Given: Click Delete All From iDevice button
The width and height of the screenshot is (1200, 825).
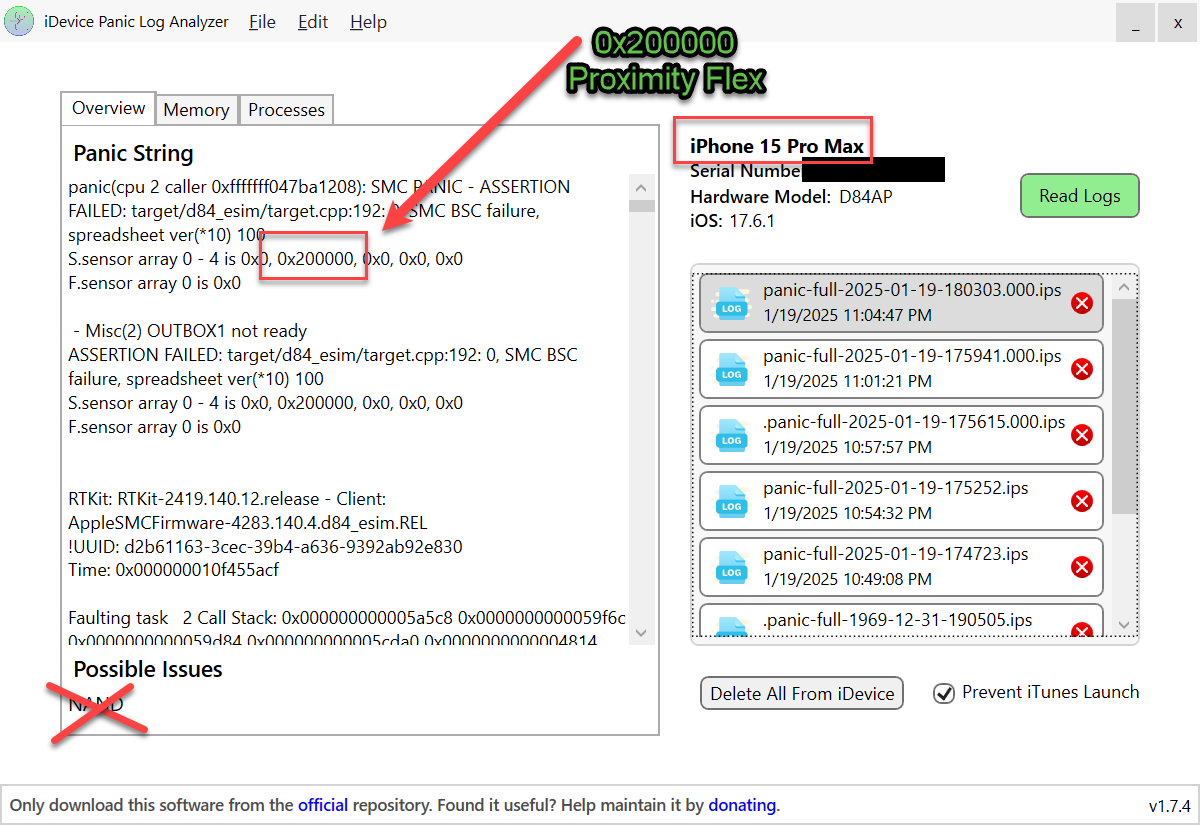Looking at the screenshot, I should [x=802, y=693].
